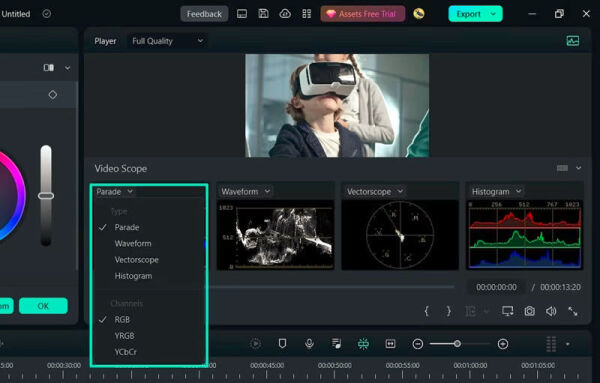Click the timeline ruler at 00:00:45:00
This screenshot has width=600, height=383.
267,365
